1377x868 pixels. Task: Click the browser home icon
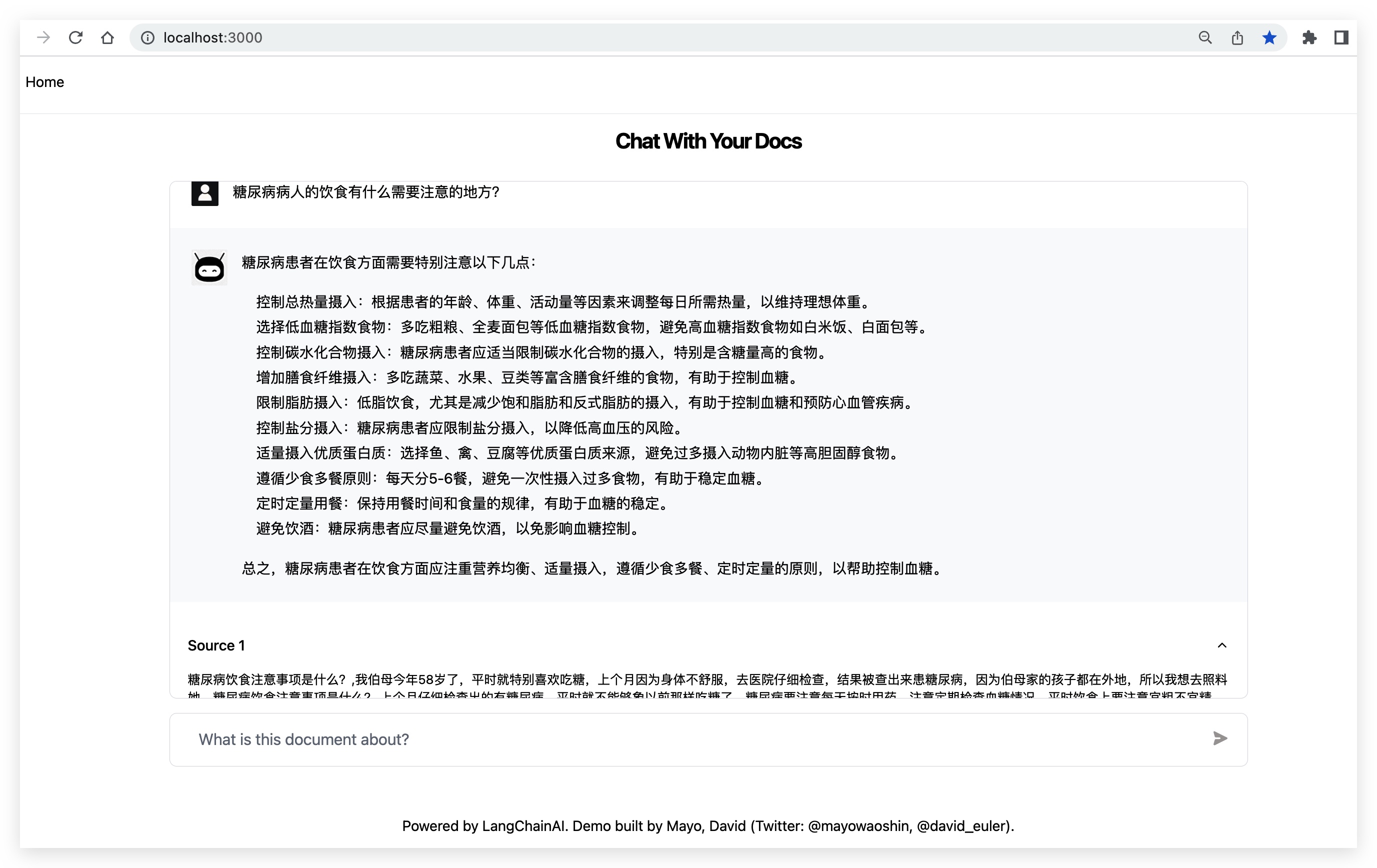(107, 37)
